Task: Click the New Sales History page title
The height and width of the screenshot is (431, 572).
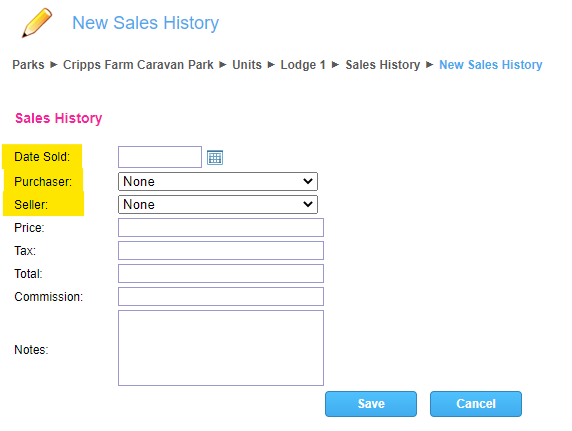Action: (146, 23)
